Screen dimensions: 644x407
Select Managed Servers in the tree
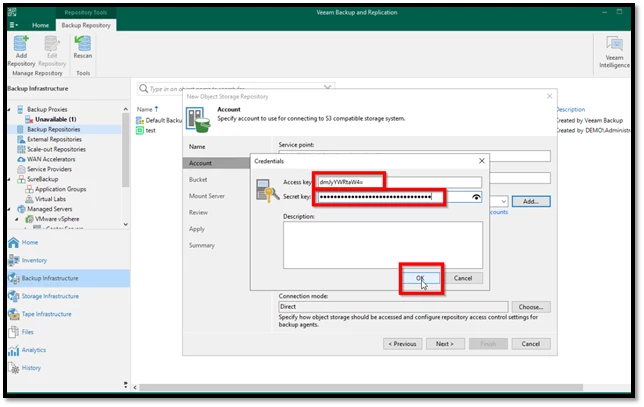[x=49, y=209]
